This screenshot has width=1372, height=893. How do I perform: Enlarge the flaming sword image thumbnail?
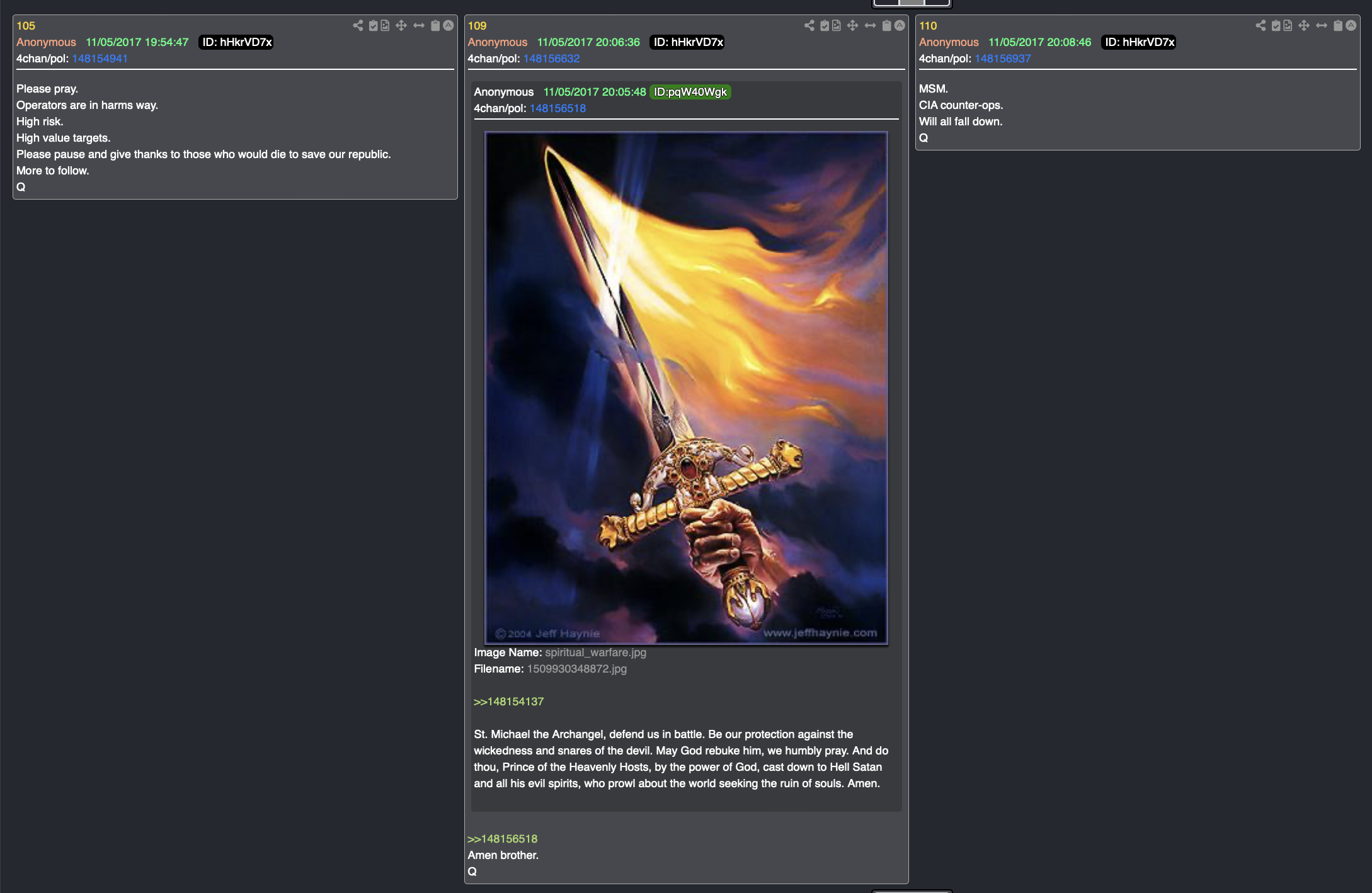click(686, 388)
